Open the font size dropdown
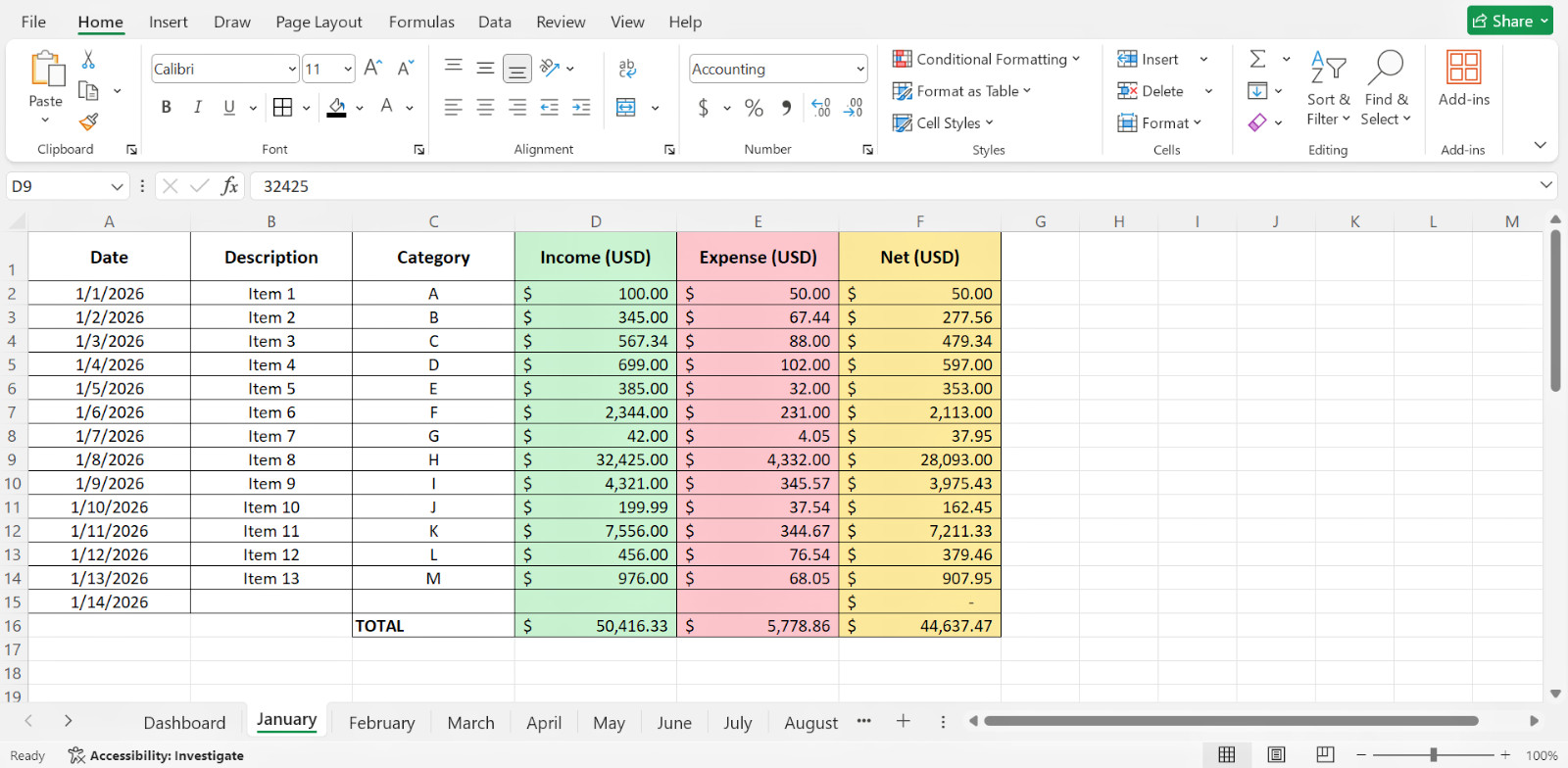Viewport: 1568px width, 768px height. point(348,69)
